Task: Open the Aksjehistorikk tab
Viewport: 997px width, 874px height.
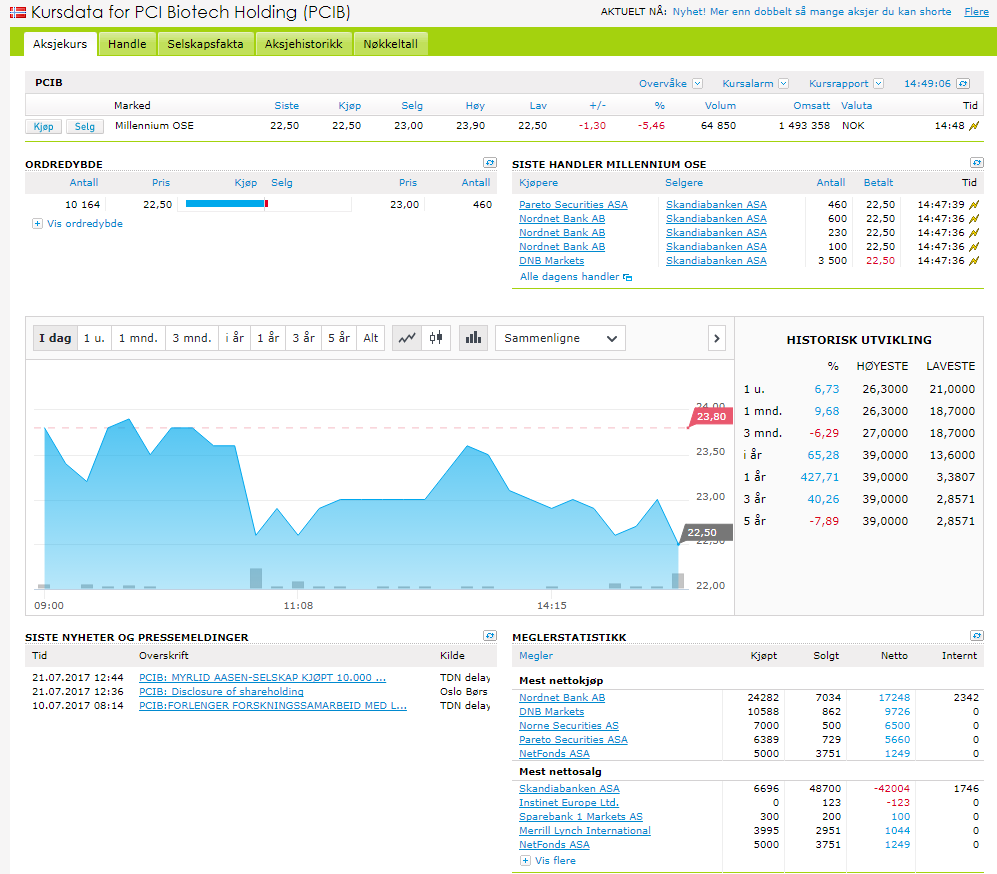Action: pyautogui.click(x=303, y=44)
